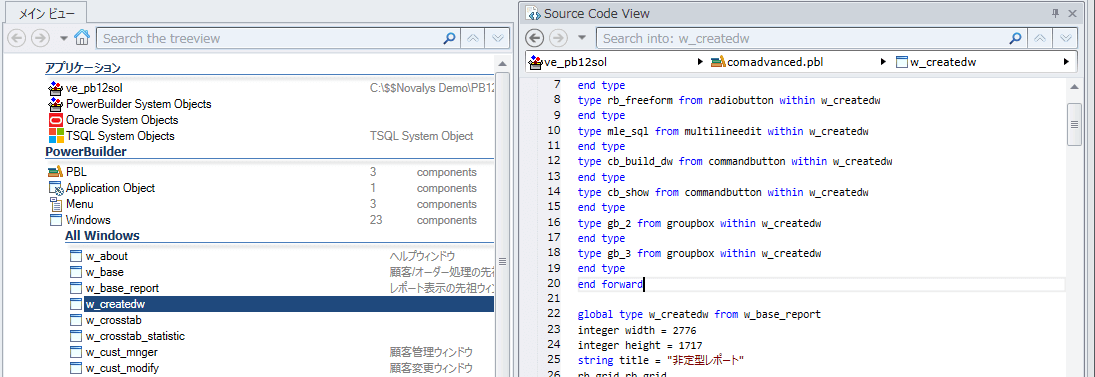
Task: Click the treeview vertical scrollbar thumb
Action: (x=502, y=261)
